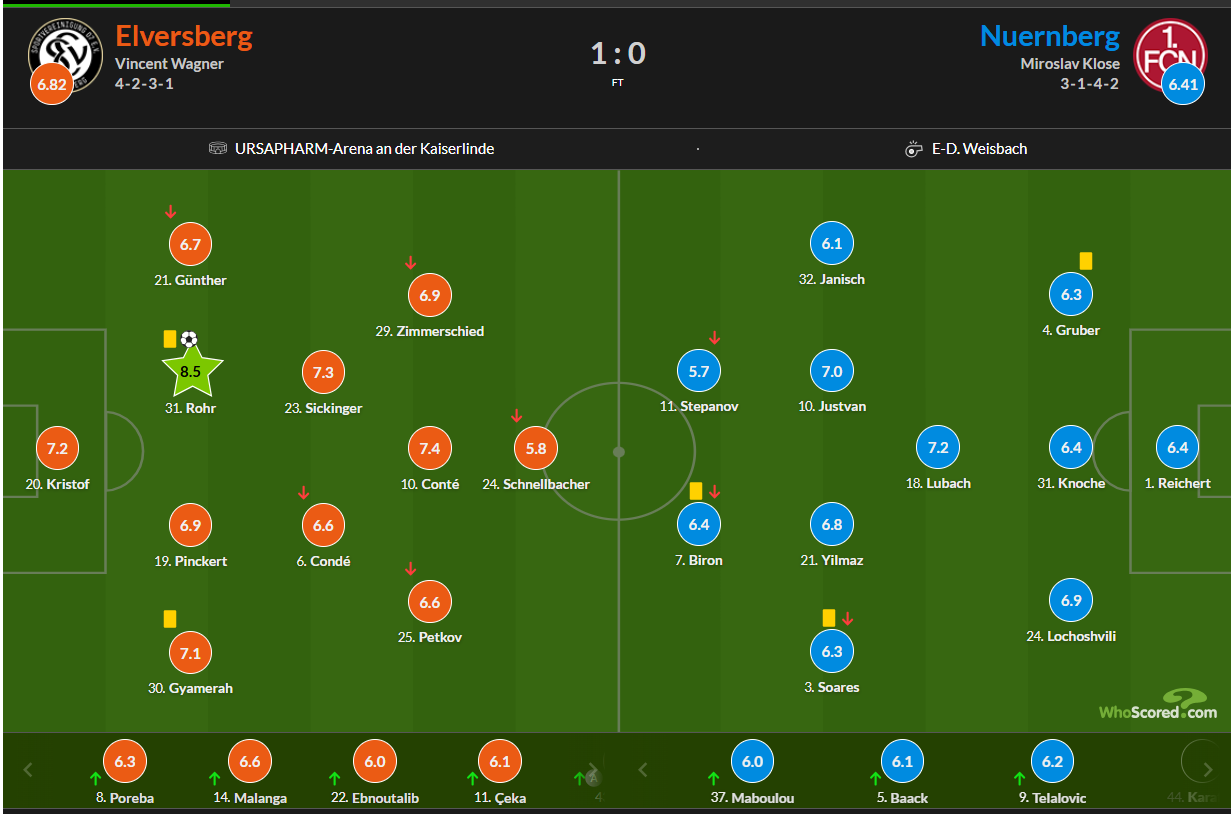Show previous Nuernberg substitutes with left arrow
The height and width of the screenshot is (814, 1231).
[x=643, y=770]
